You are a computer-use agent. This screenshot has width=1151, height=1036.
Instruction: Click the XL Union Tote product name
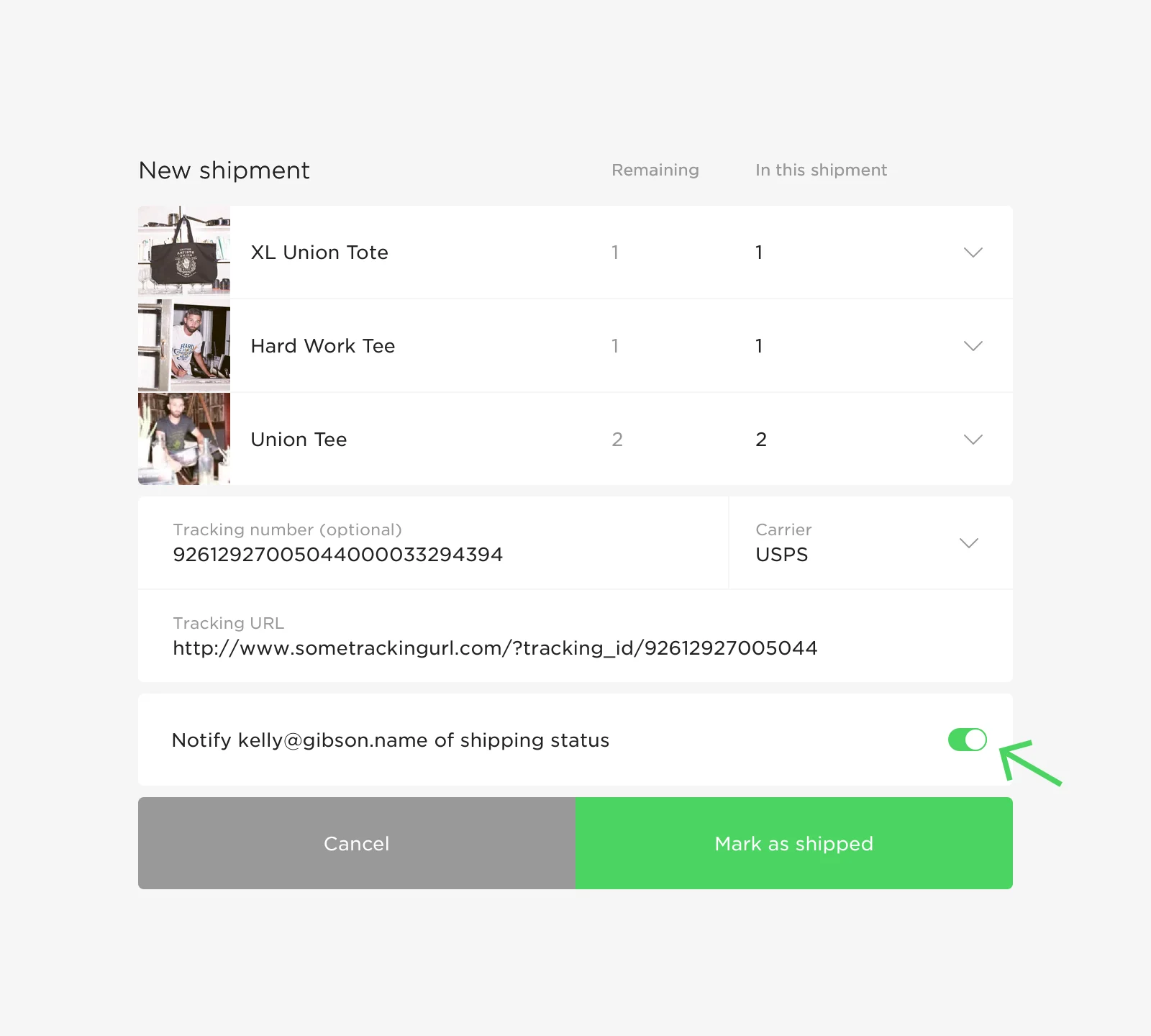click(319, 253)
